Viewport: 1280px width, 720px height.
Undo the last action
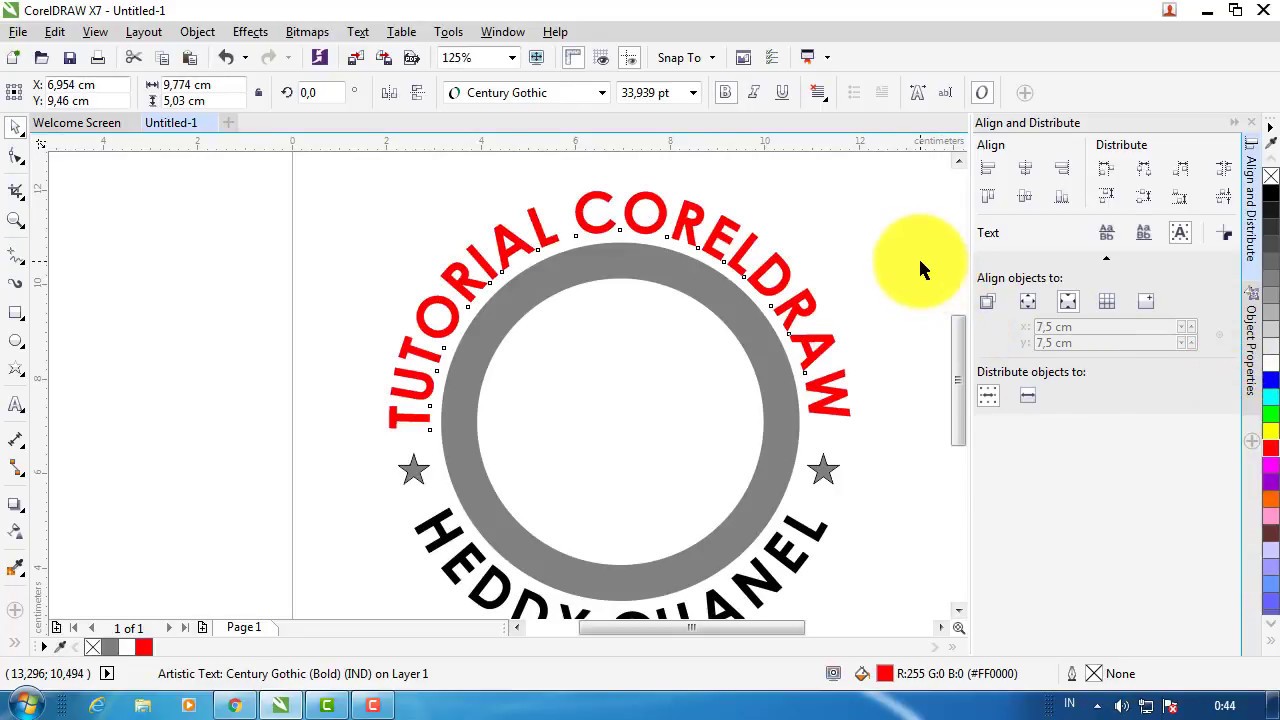(226, 58)
